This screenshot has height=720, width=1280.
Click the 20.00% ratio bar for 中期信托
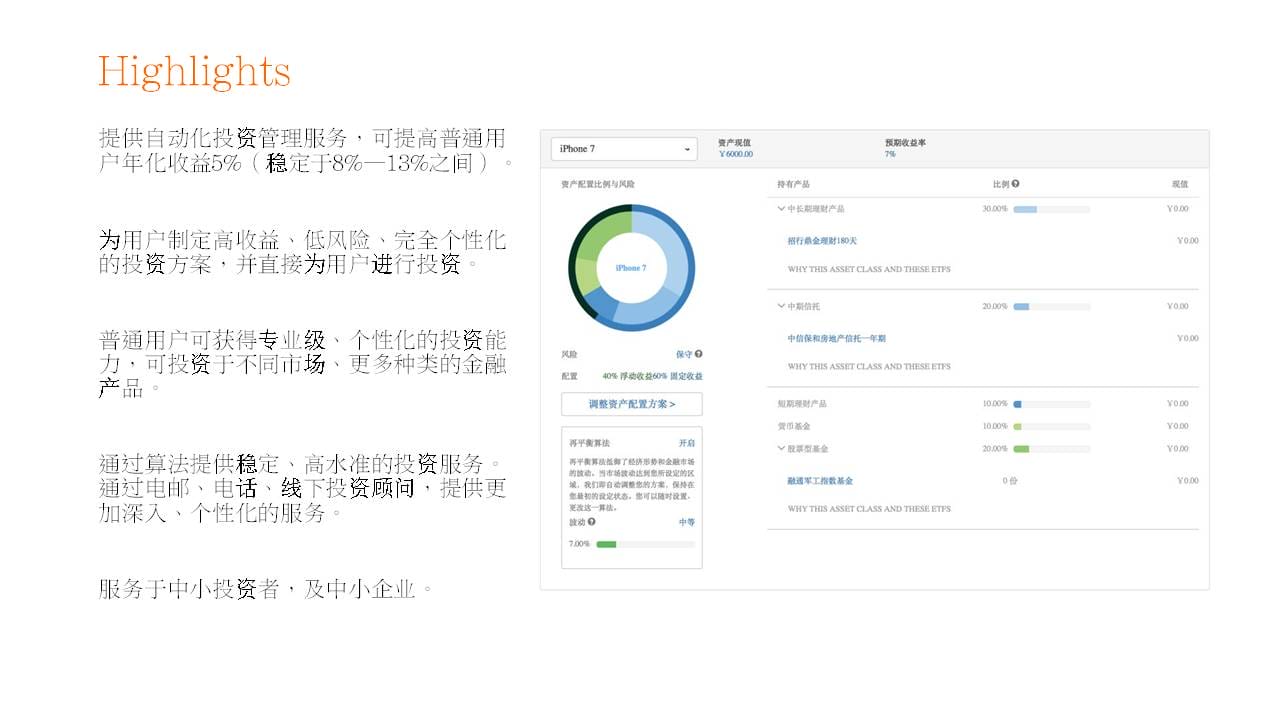coord(1051,306)
